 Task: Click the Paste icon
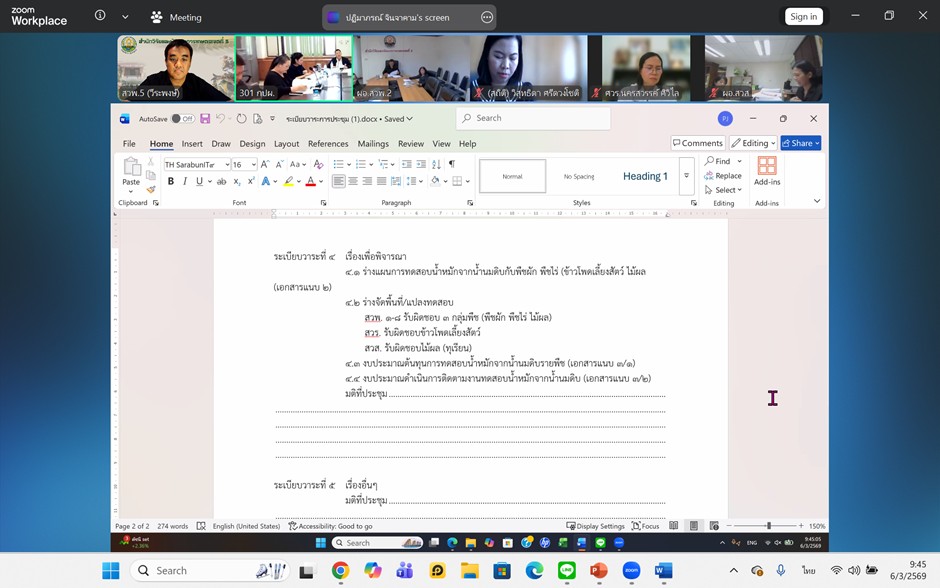pos(131,171)
